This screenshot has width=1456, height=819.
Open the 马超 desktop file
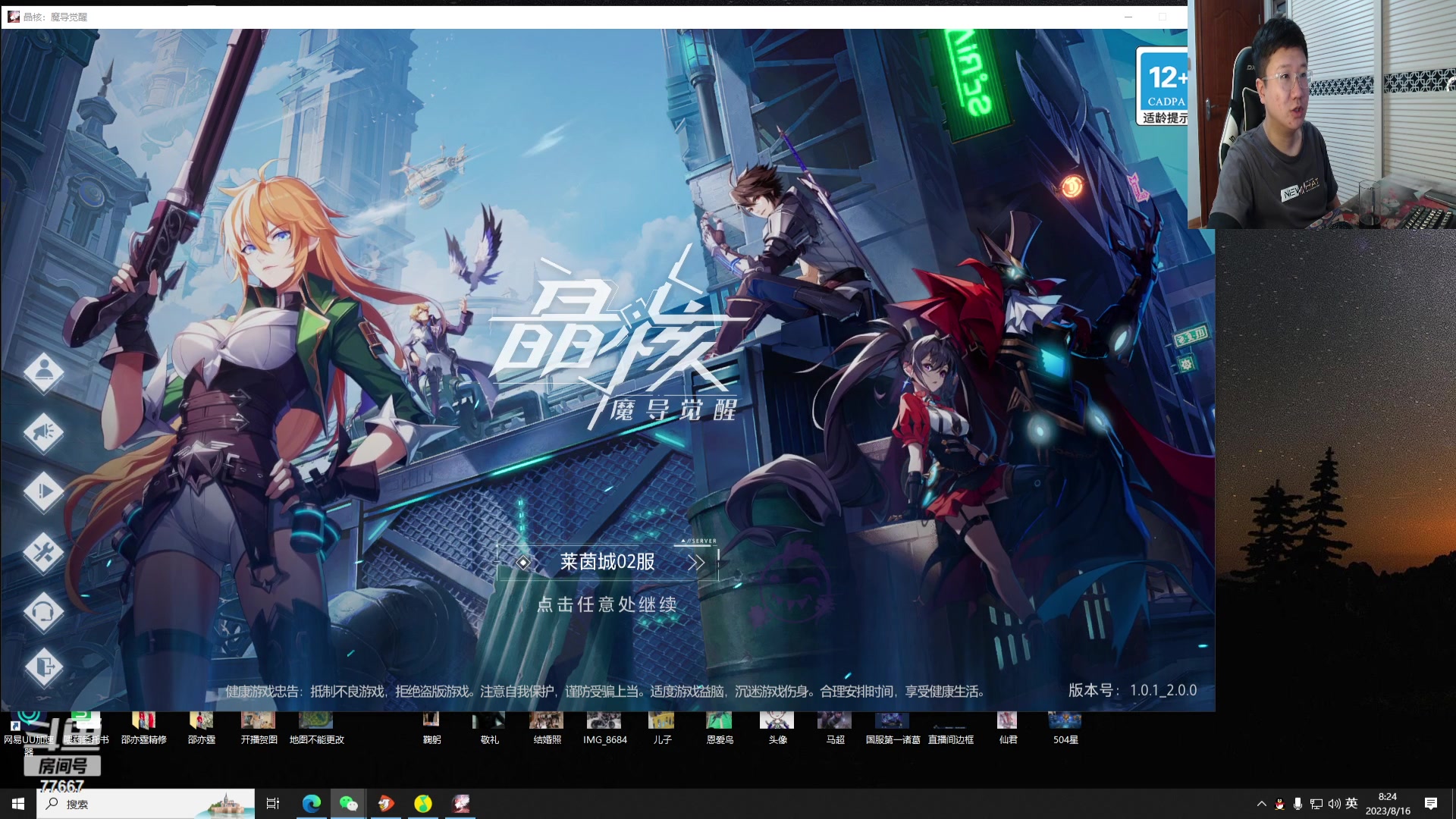pyautogui.click(x=835, y=728)
